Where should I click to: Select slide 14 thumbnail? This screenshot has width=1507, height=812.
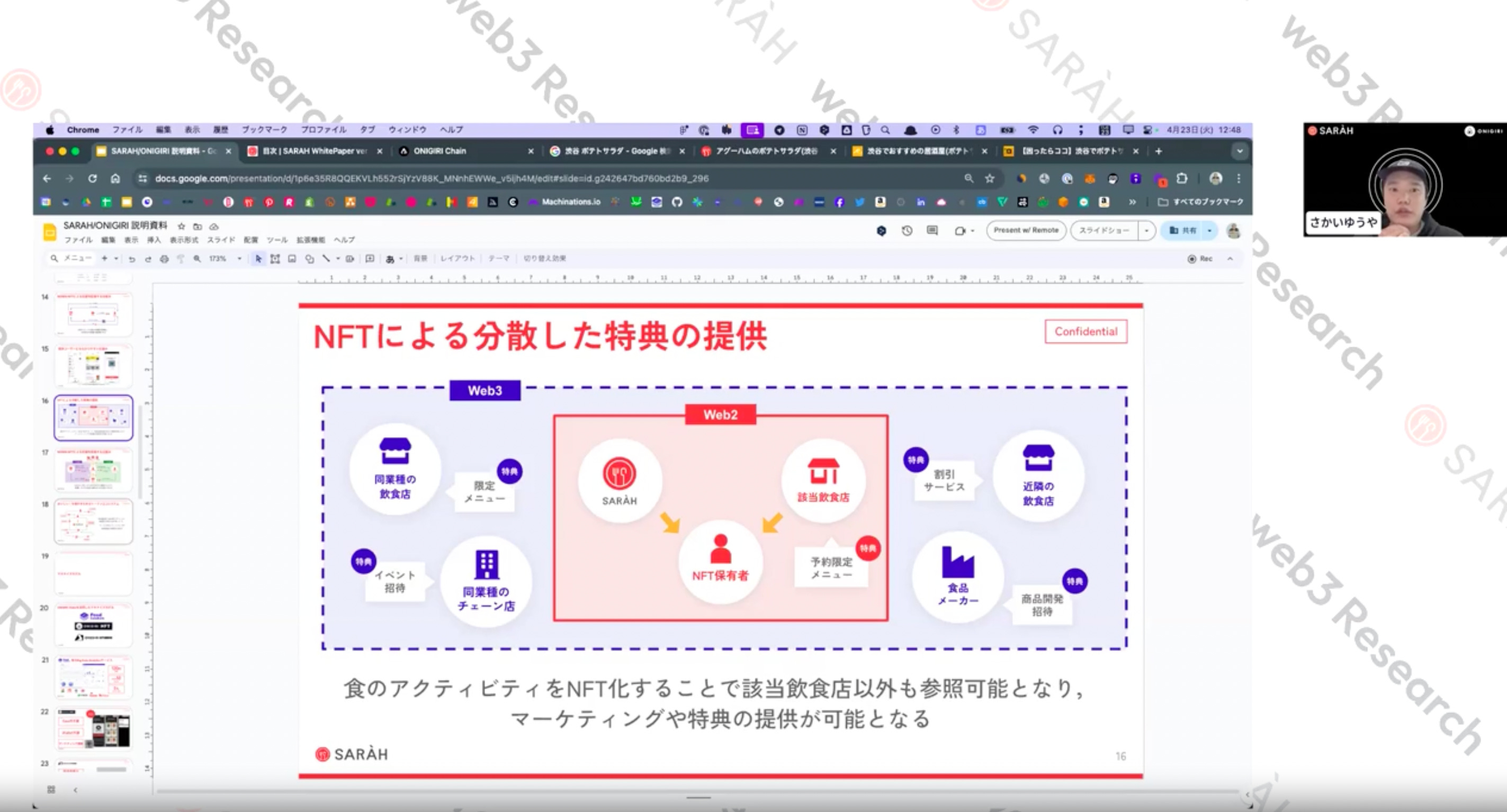coord(94,314)
